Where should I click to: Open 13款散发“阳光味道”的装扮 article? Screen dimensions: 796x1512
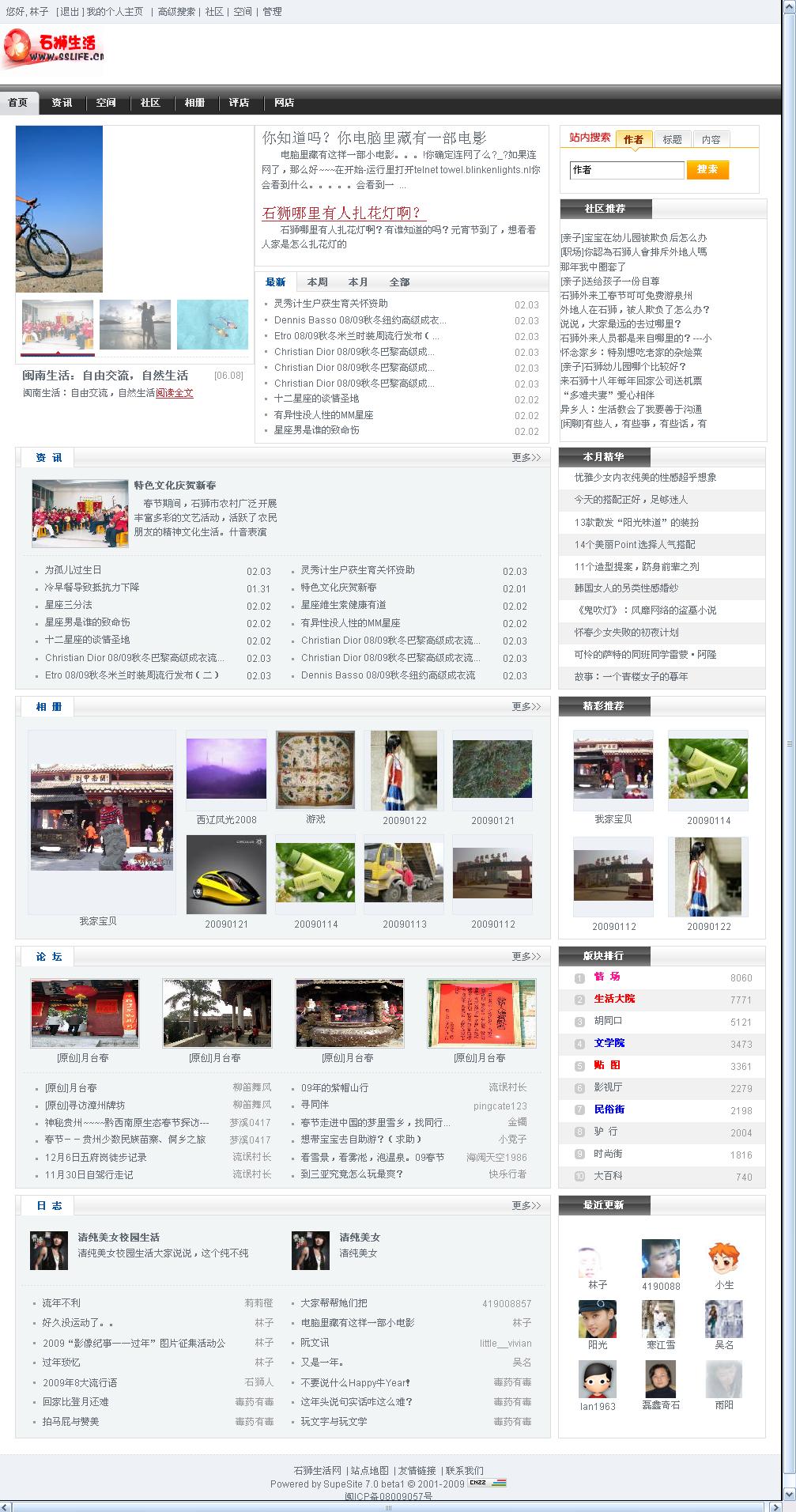pos(636,523)
